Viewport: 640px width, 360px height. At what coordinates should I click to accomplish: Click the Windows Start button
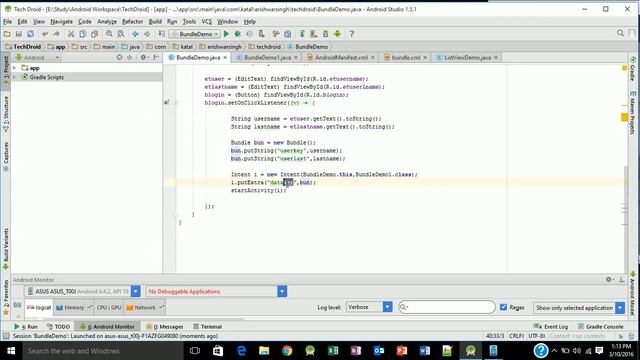[11, 351]
